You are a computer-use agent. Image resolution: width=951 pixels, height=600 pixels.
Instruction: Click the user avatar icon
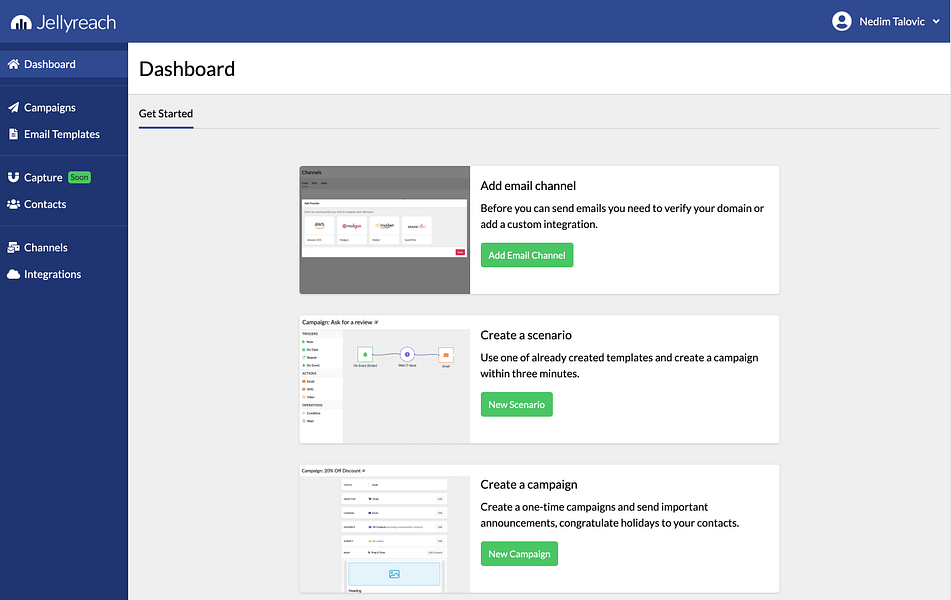pos(841,21)
